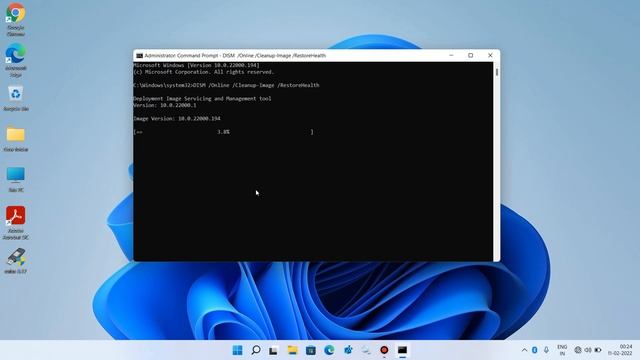Focus Command Prompt taskbar icon
640x360 pixels.
[x=402, y=350]
